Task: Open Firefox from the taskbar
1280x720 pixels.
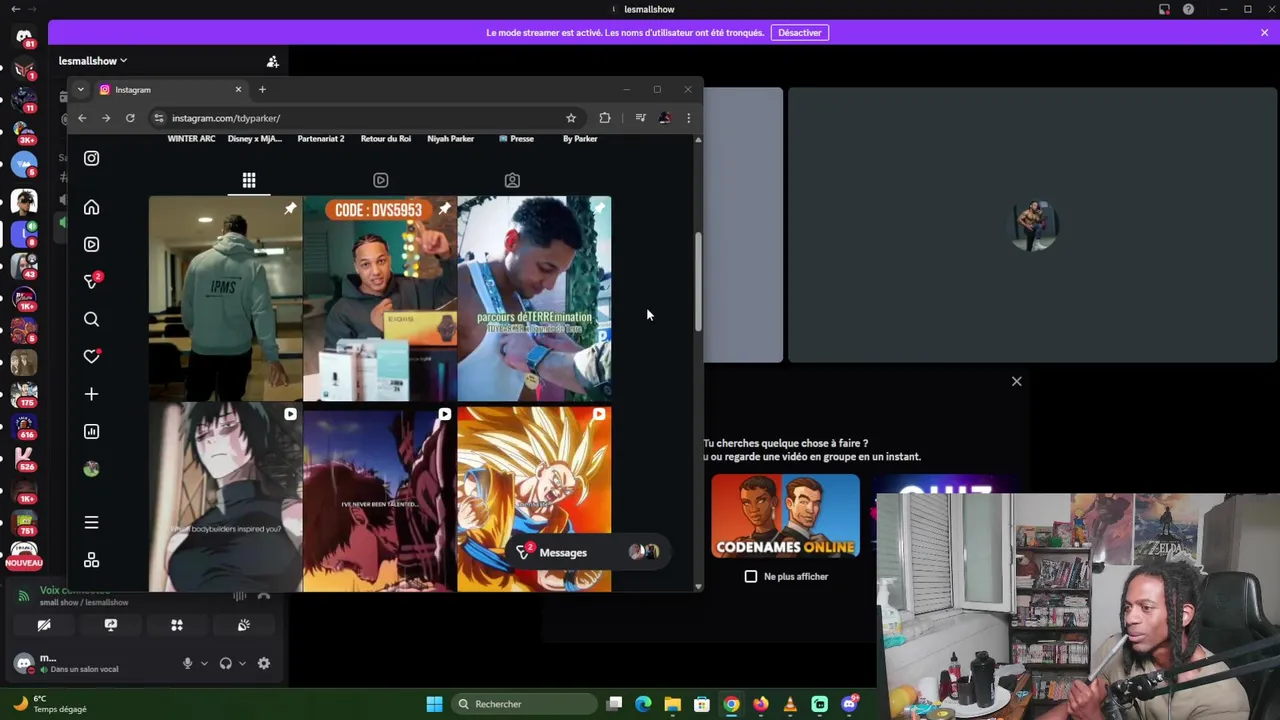Action: point(761,704)
